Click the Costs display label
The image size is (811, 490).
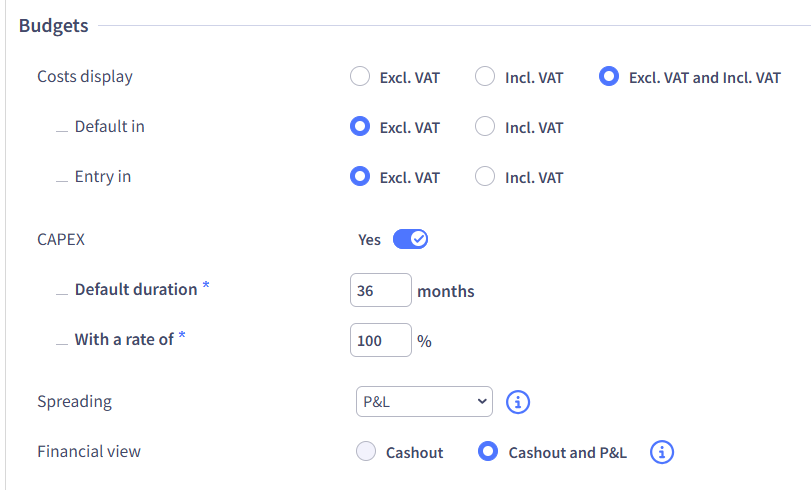tap(85, 77)
